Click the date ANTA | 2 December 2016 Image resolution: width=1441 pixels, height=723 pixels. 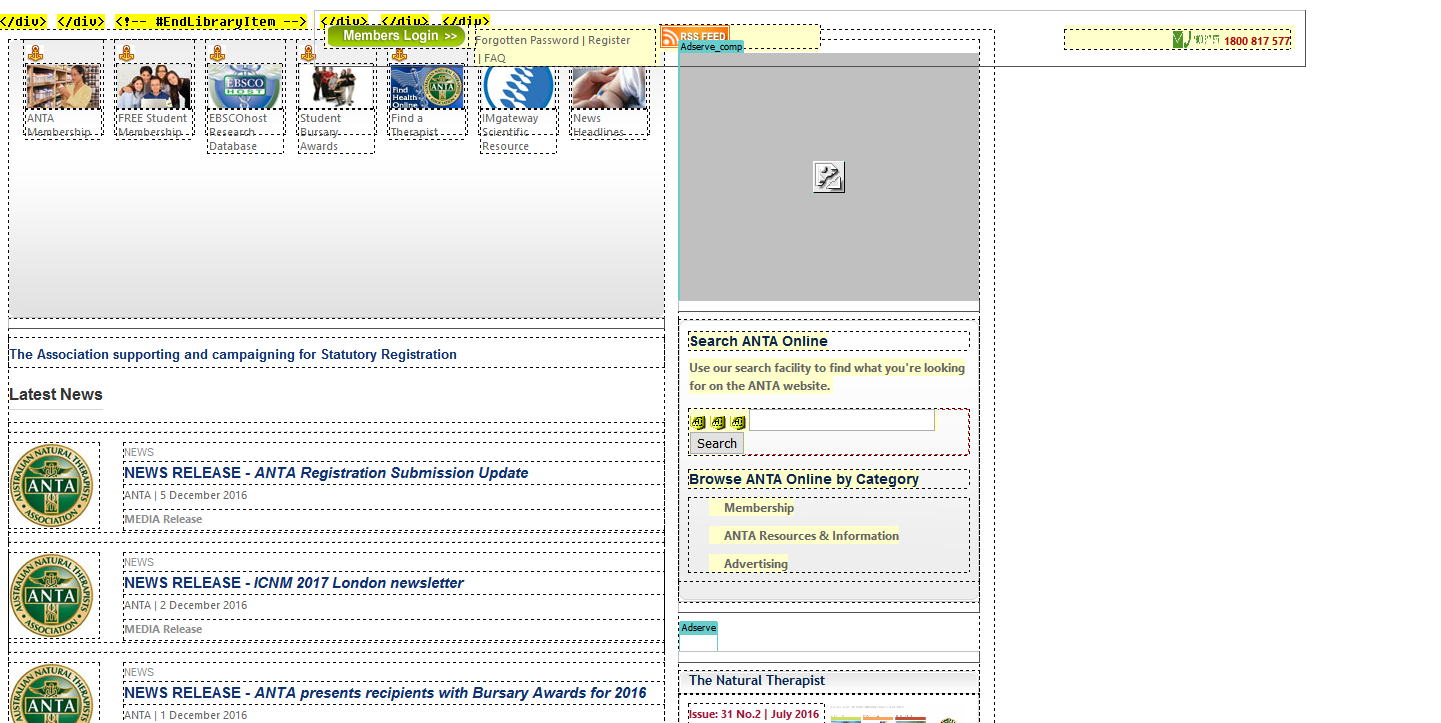(185, 605)
